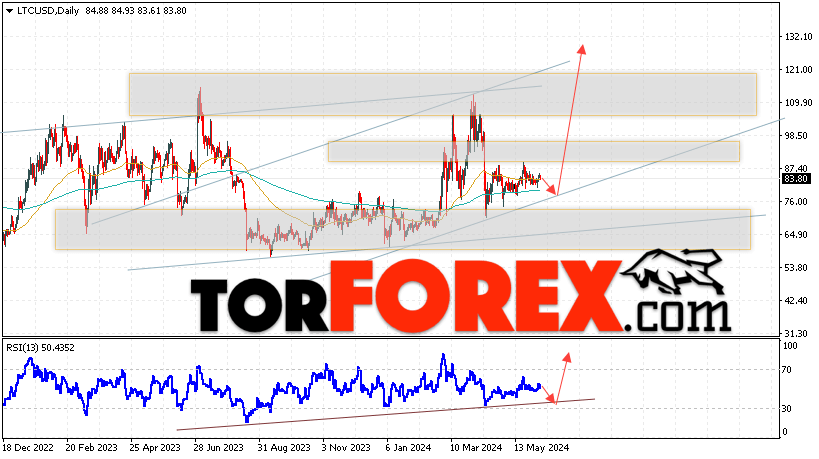Click the 28 Jun 2023 date label
The height and width of the screenshot is (459, 819).
(x=219, y=448)
